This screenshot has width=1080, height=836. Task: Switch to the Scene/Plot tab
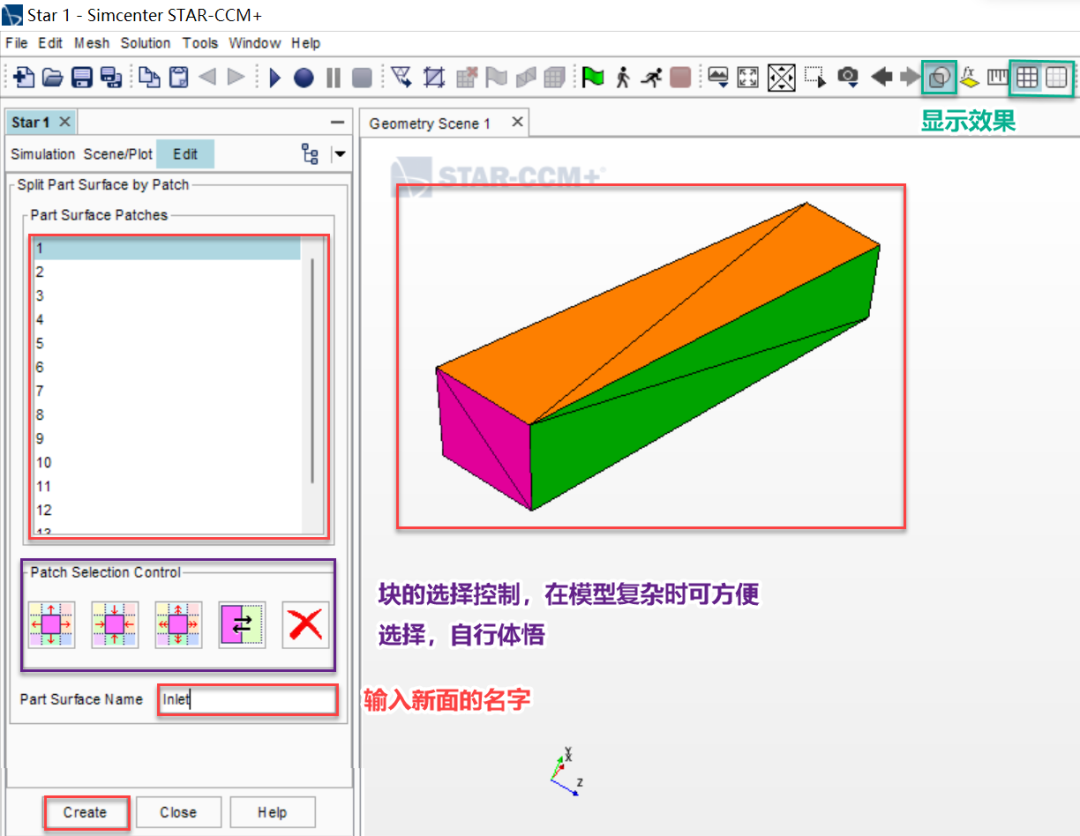118,154
